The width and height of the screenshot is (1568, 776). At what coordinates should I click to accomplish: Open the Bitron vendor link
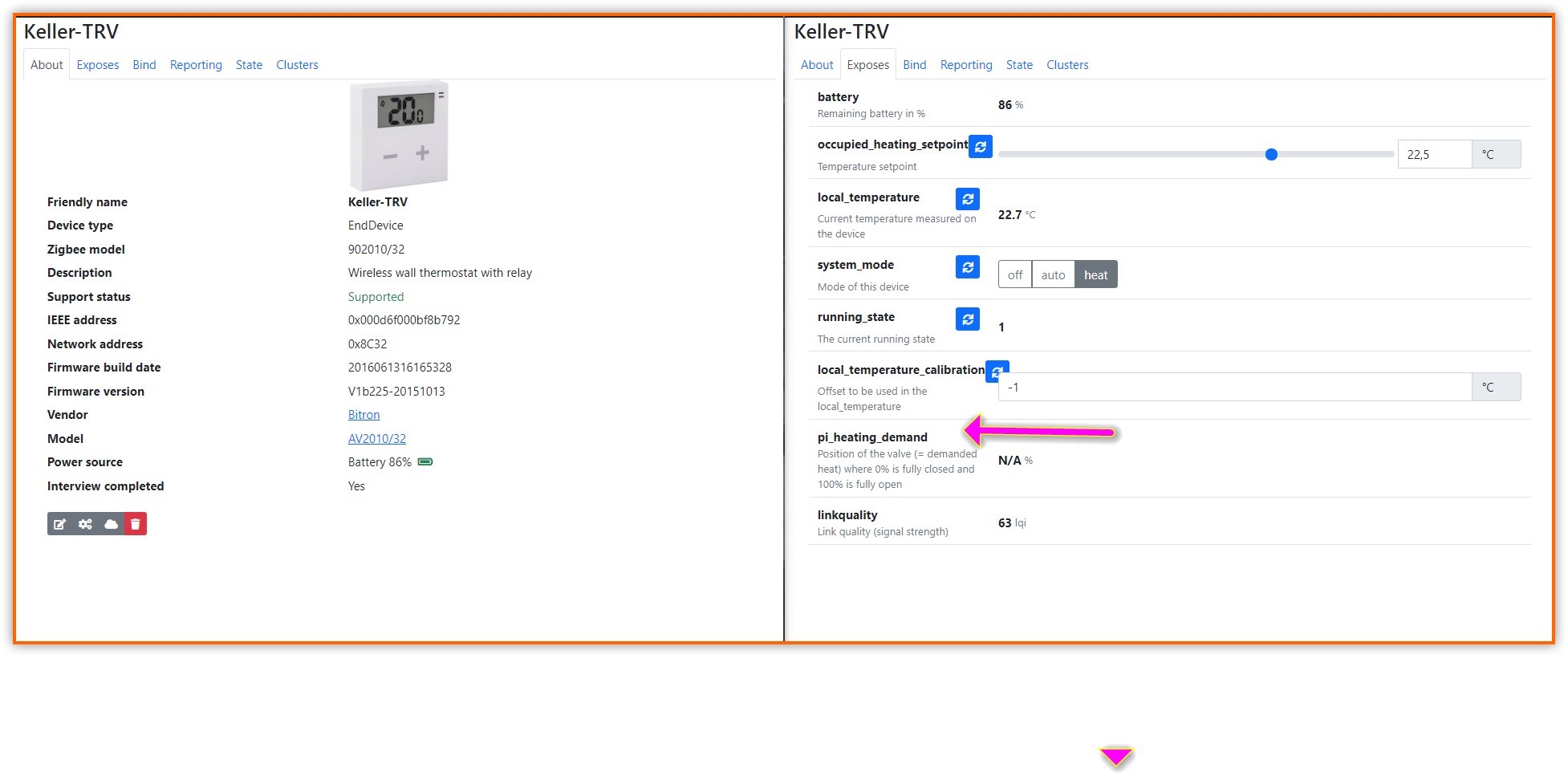[x=364, y=414]
